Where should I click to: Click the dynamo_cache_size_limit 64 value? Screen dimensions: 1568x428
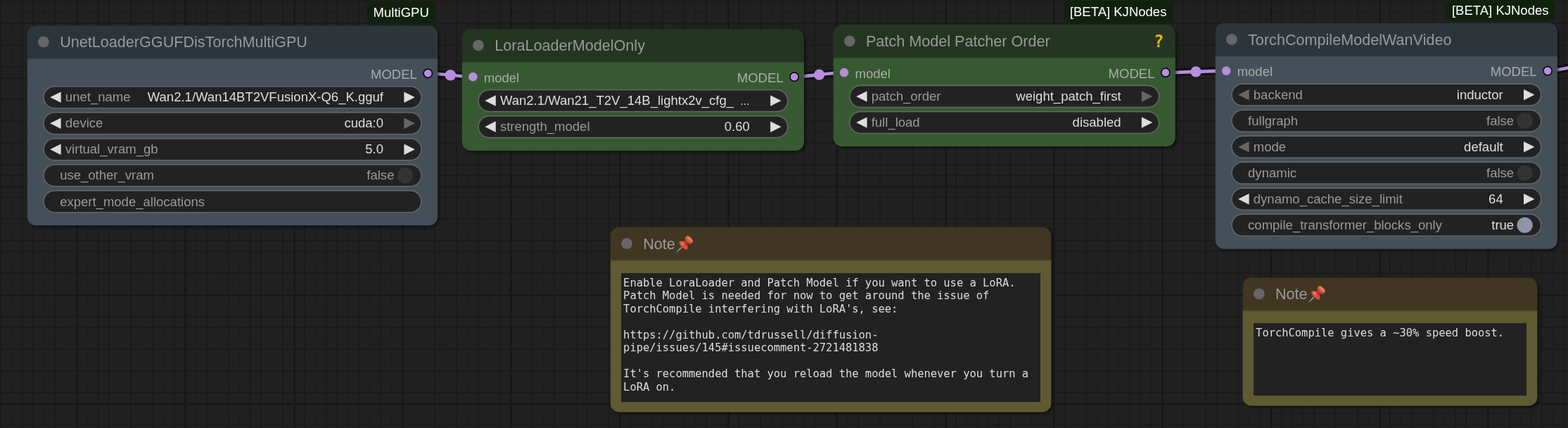1496,199
